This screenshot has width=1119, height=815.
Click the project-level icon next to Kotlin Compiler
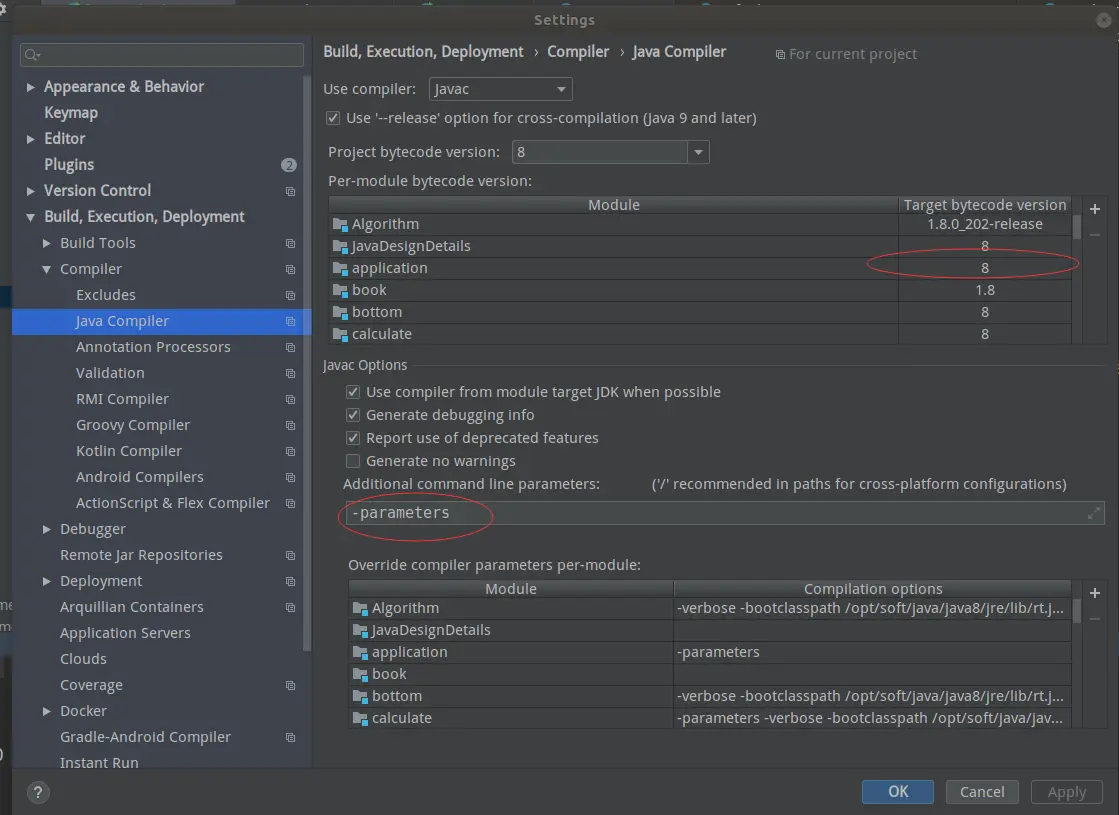(290, 452)
